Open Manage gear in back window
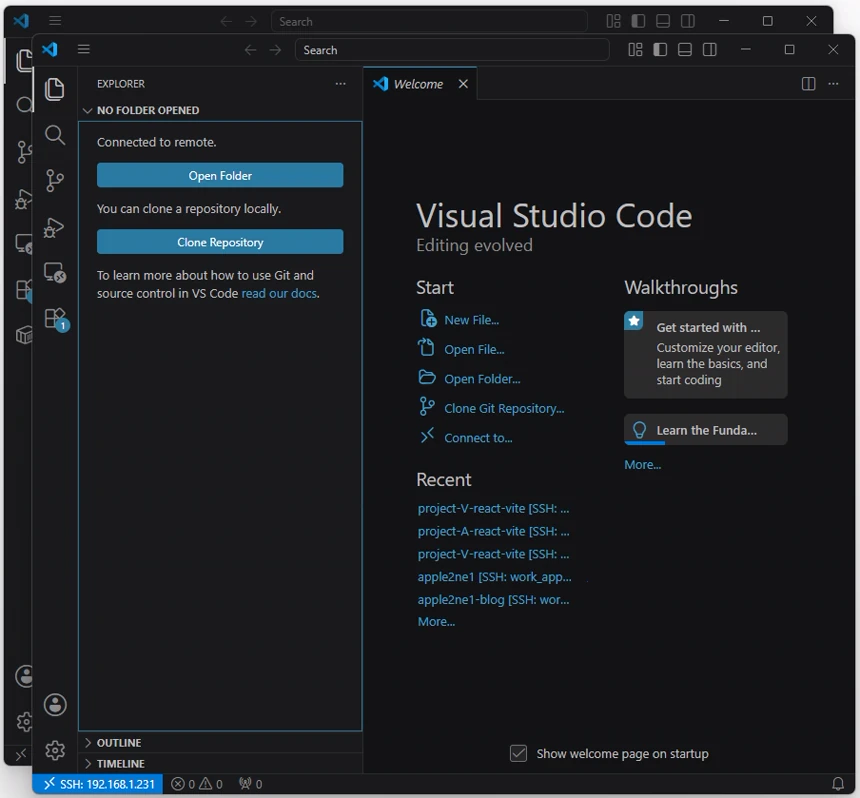This screenshot has height=798, width=860. pyautogui.click(x=24, y=722)
